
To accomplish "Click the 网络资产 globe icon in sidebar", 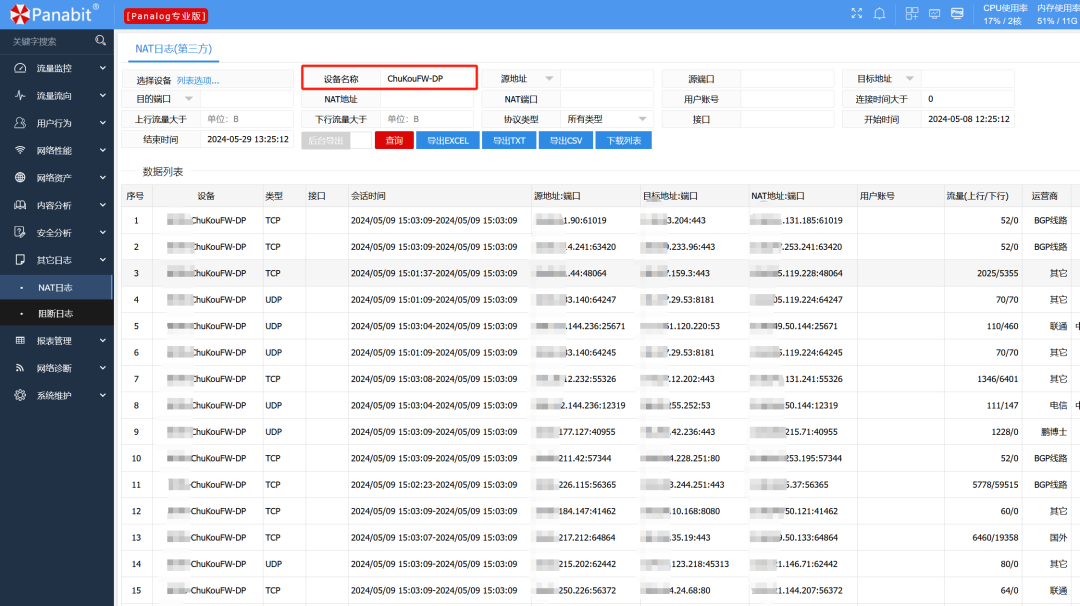I will point(20,178).
